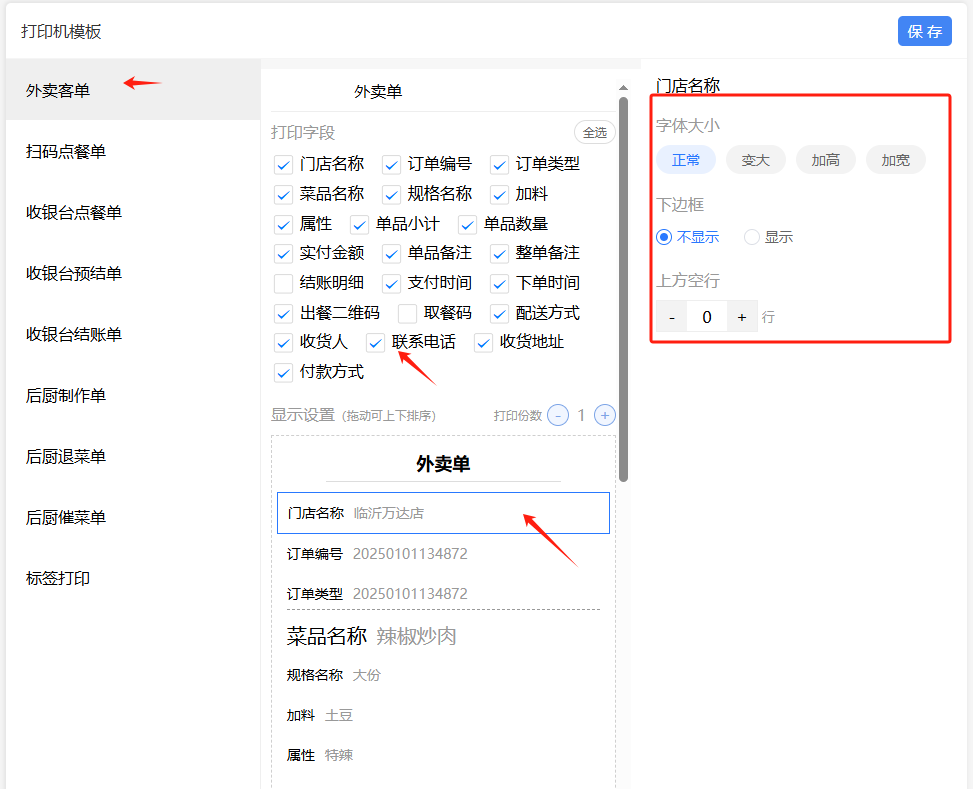The width and height of the screenshot is (973, 789).
Task: Set font size to 变大
Action: pyautogui.click(x=755, y=160)
